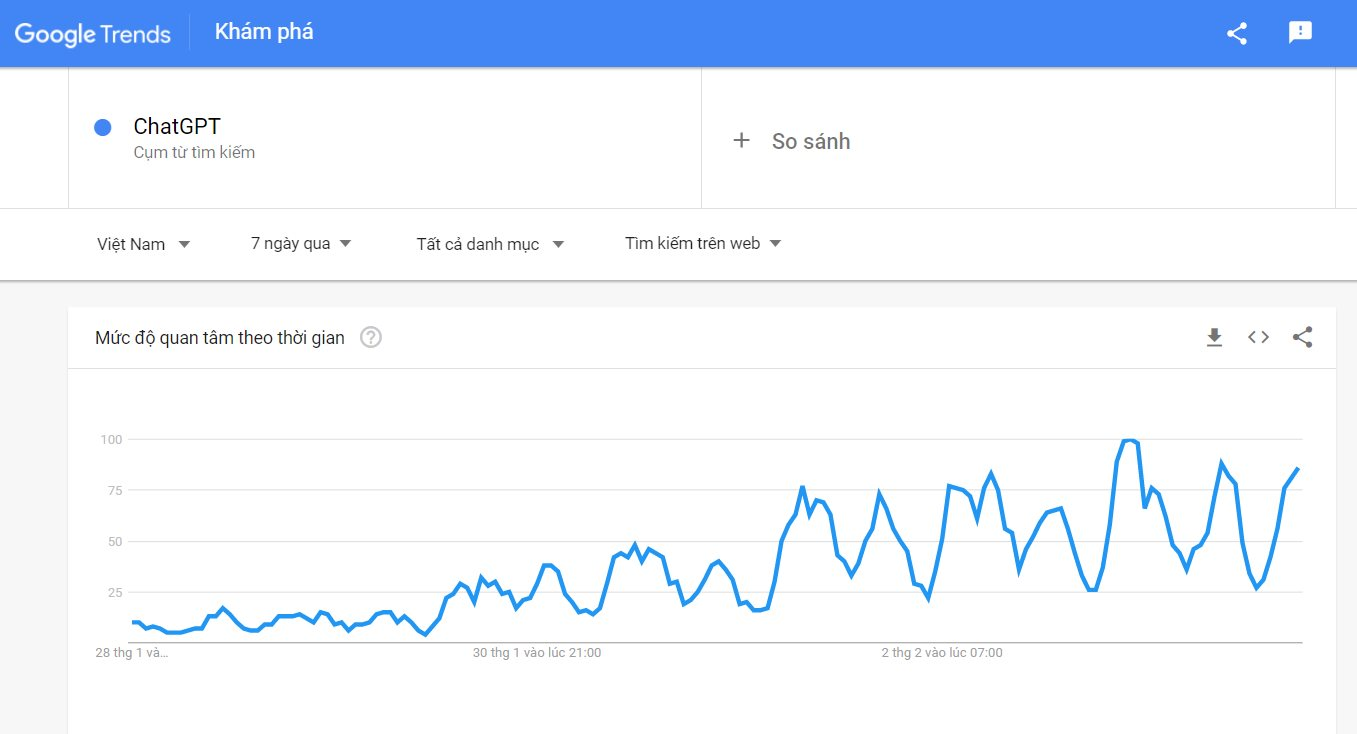Click the ChatGPT search term field
The image size is (1357, 734).
pos(177,127)
